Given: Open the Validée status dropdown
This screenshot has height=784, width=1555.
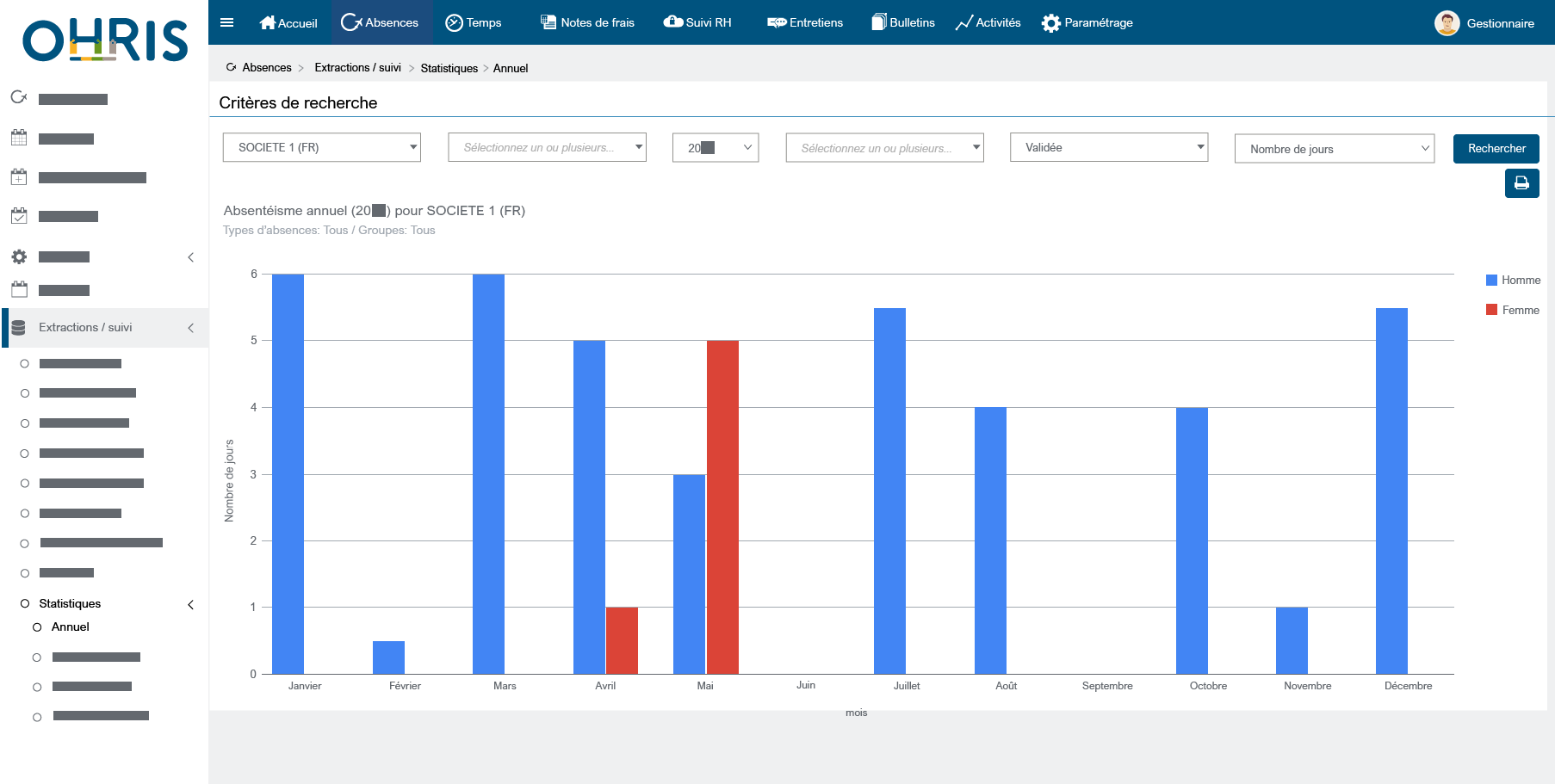Looking at the screenshot, I should pyautogui.click(x=1108, y=147).
